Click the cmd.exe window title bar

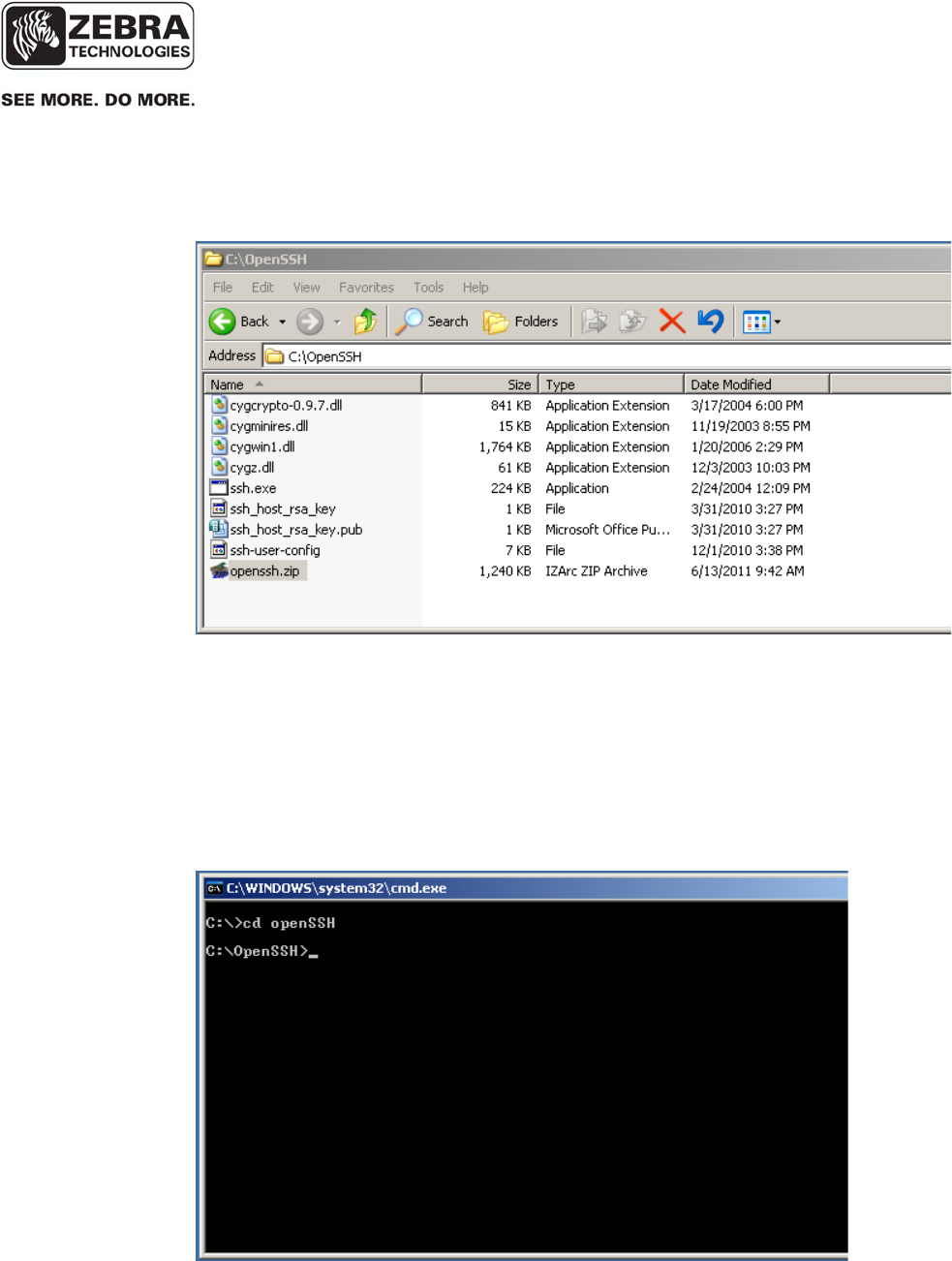524,888
